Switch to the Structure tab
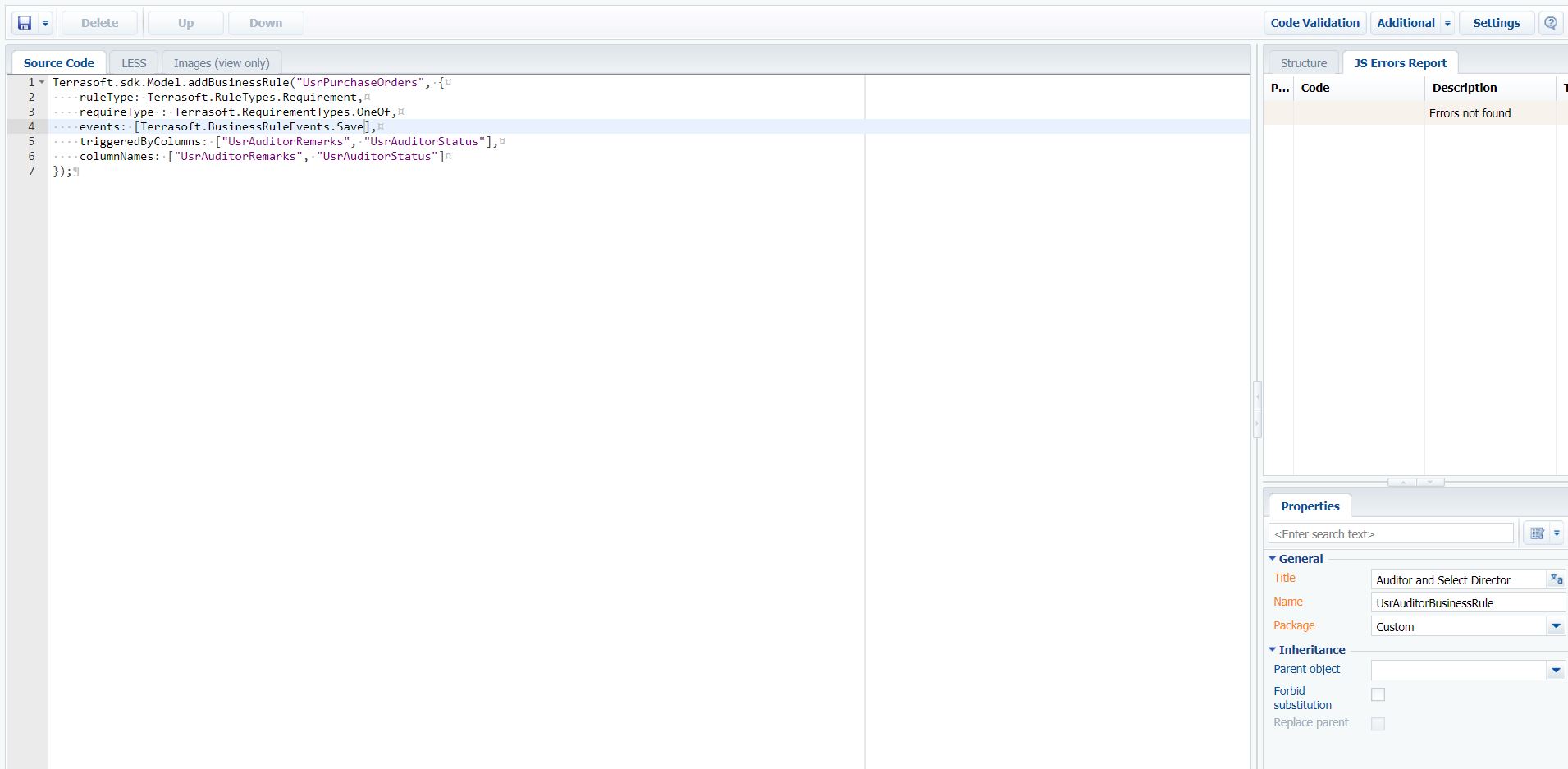The height and width of the screenshot is (769, 1568). pyautogui.click(x=1303, y=63)
